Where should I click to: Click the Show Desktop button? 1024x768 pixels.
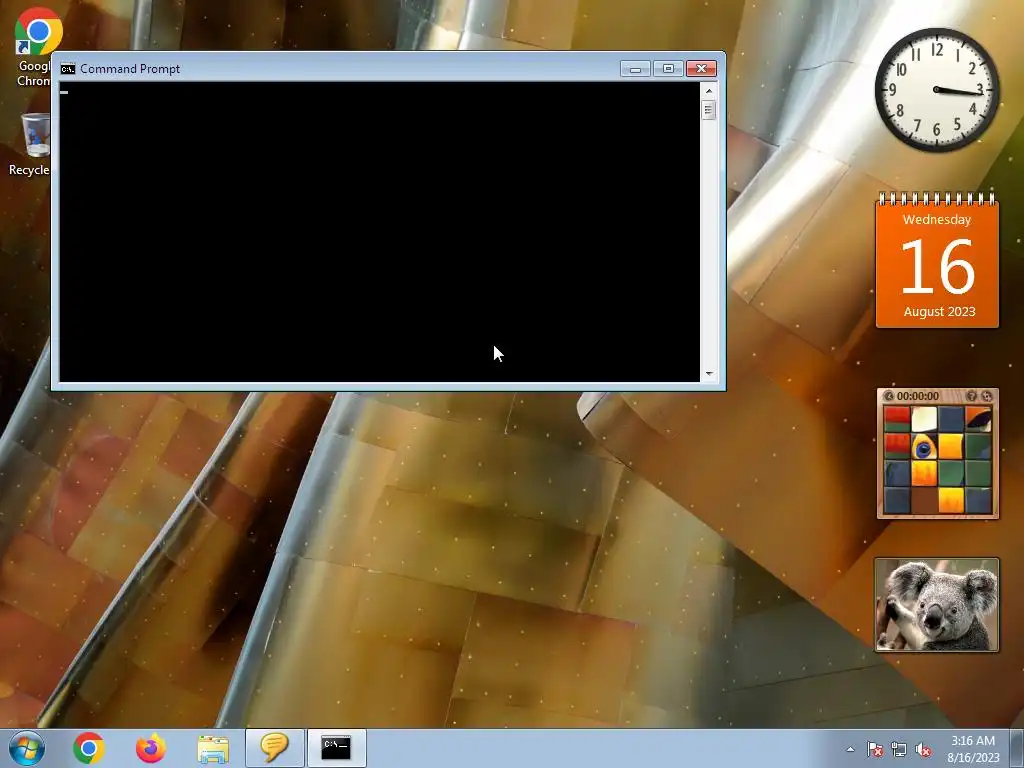[x=1017, y=748]
